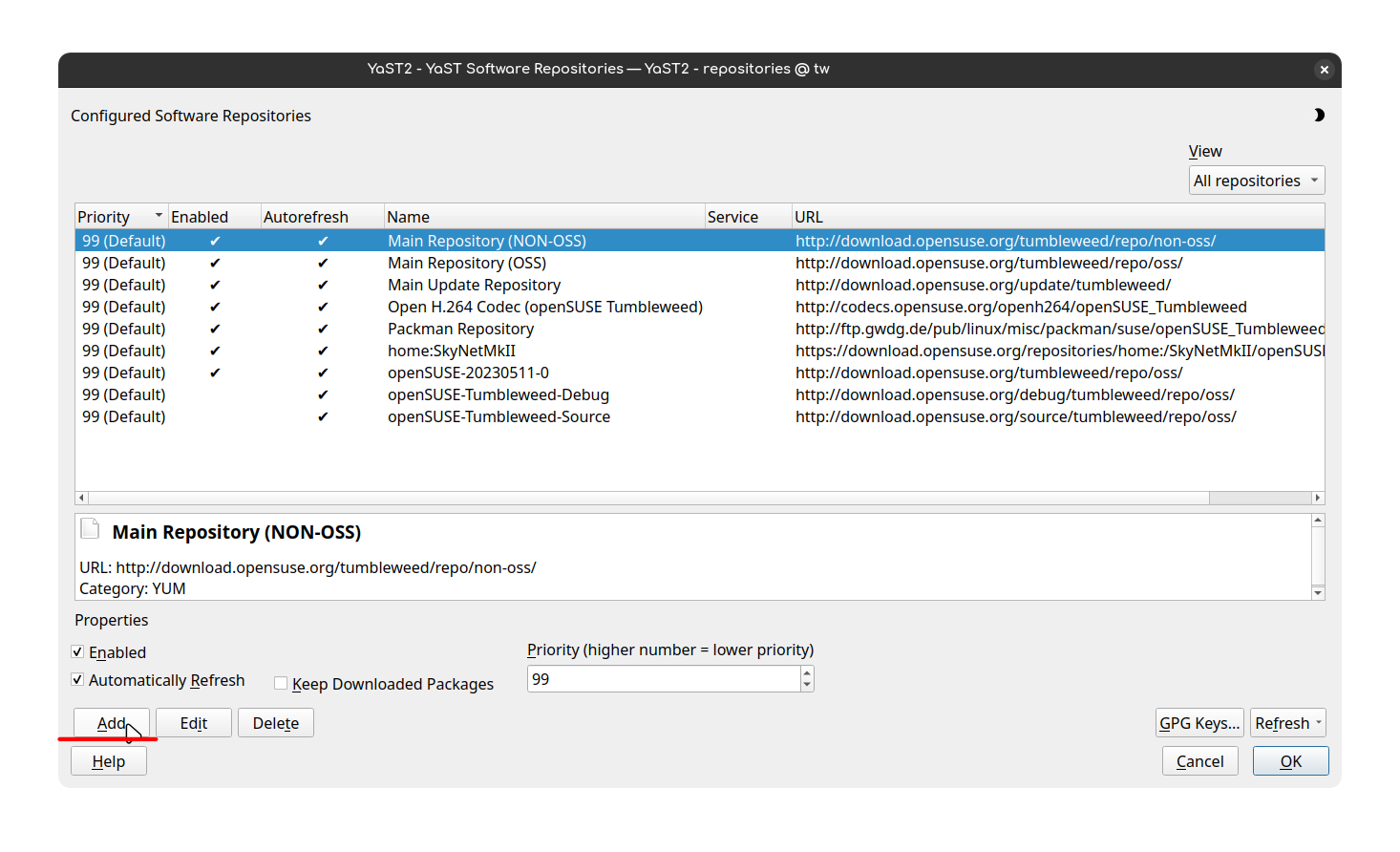
Task: Sort by the Enabled column header
Action: (214, 217)
